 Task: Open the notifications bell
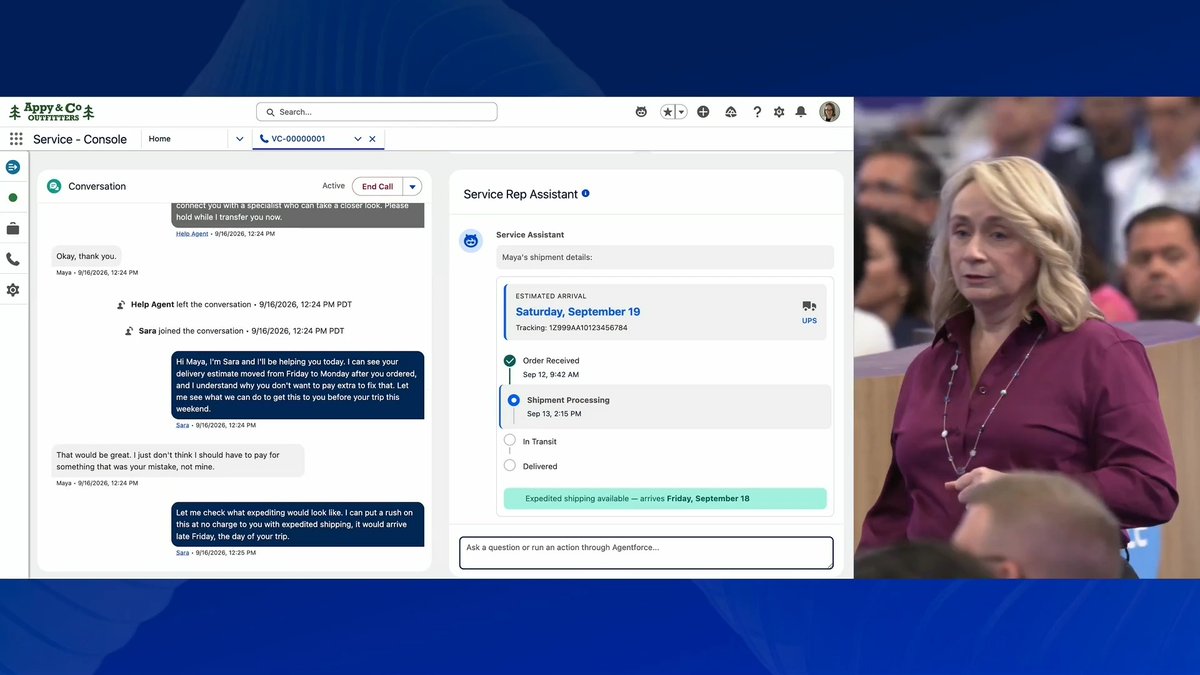[801, 112]
